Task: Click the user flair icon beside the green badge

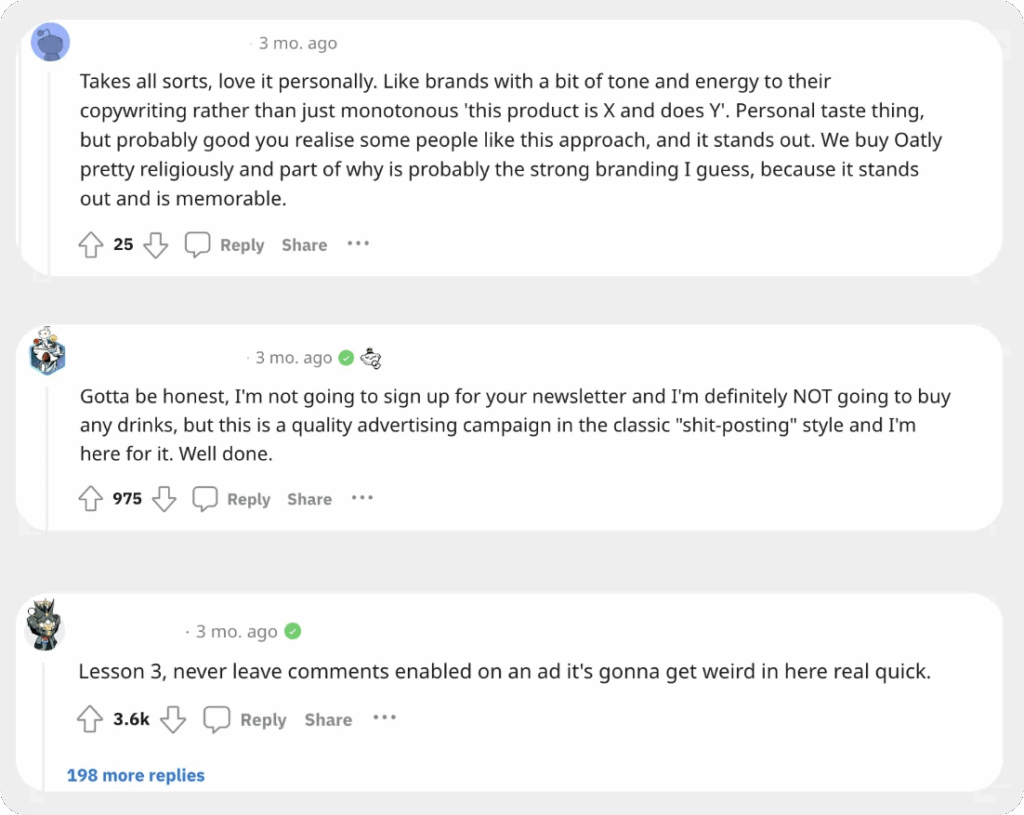Action: pyautogui.click(x=371, y=358)
